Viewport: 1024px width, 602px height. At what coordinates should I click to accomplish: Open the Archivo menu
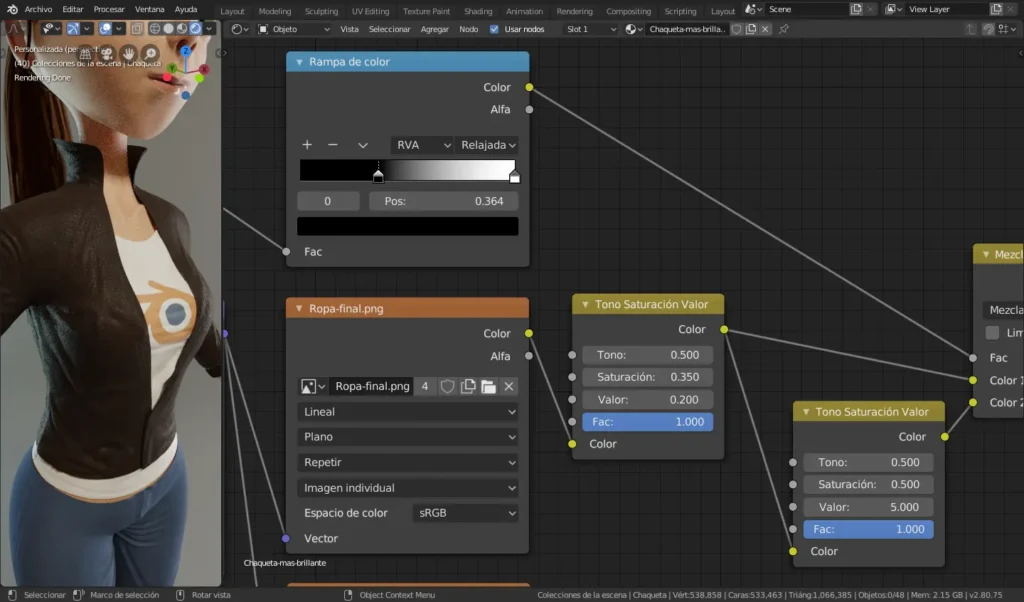(38, 9)
